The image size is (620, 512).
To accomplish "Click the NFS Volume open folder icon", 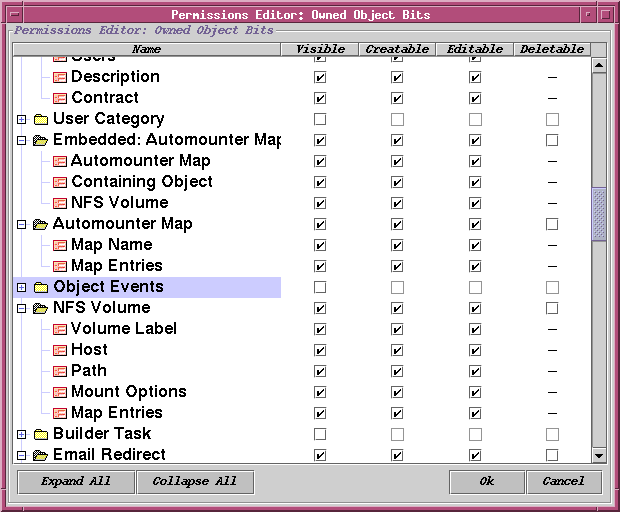I will click(x=40, y=308).
